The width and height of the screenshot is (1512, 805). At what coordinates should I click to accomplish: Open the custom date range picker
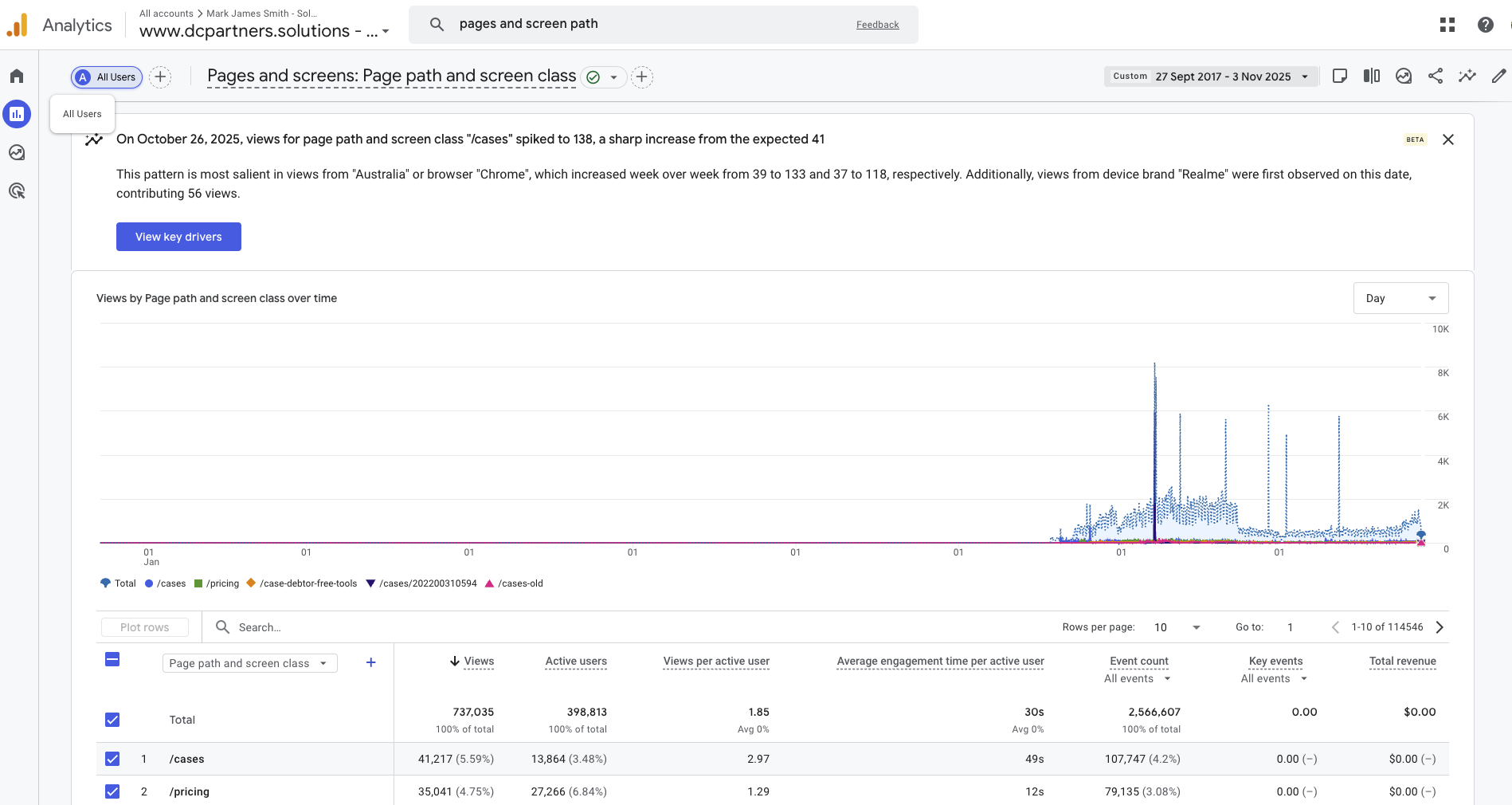click(1211, 77)
